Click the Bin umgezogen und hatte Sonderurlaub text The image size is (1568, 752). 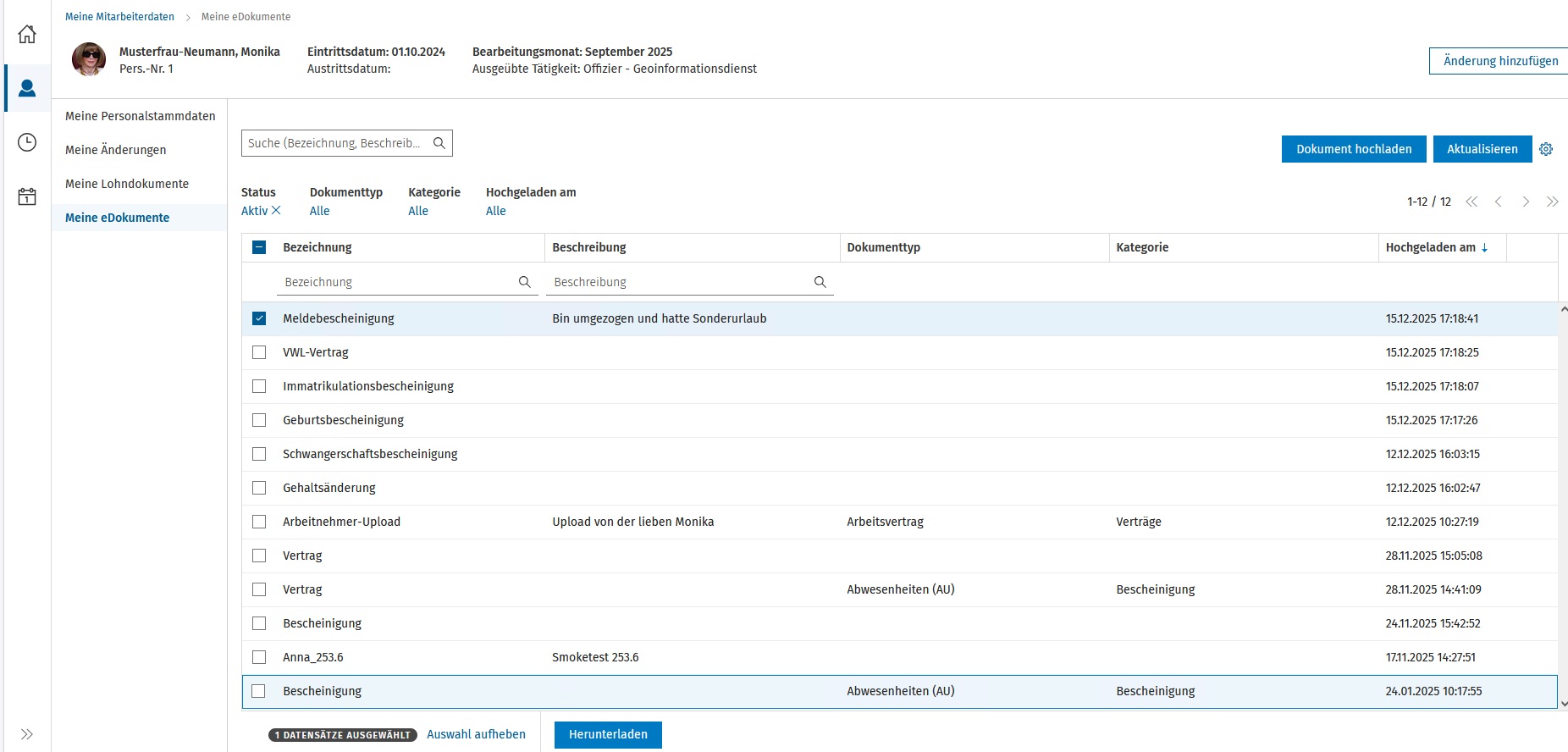(660, 318)
